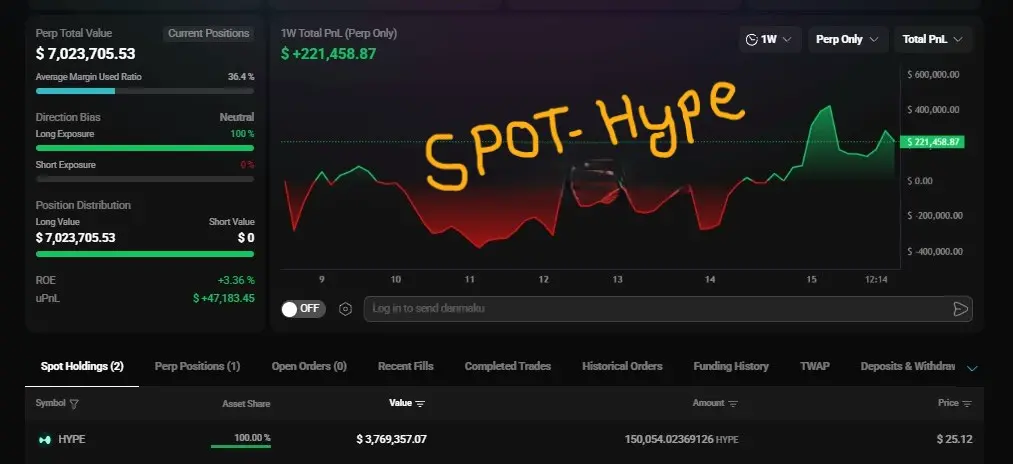Screen dimensions: 1013x464
Task: Open the Historical Orders tab
Action: tap(622, 366)
